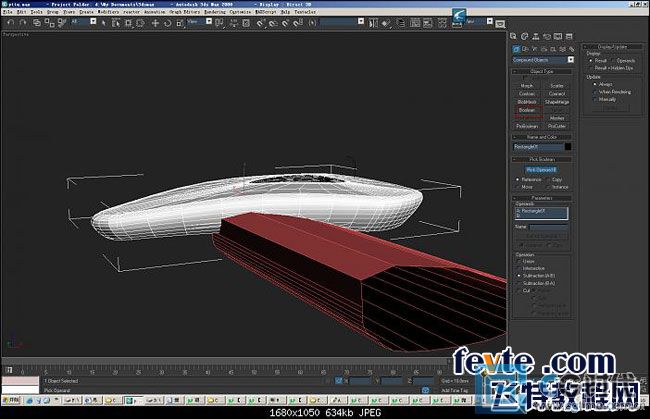Select the Move radio button

(518, 187)
